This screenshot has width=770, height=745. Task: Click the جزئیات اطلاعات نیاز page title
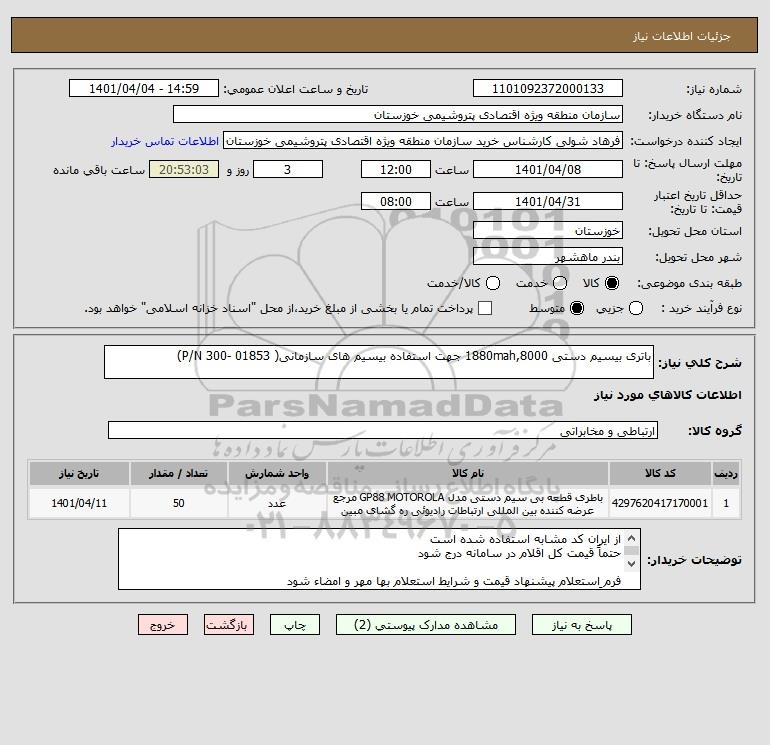point(682,36)
